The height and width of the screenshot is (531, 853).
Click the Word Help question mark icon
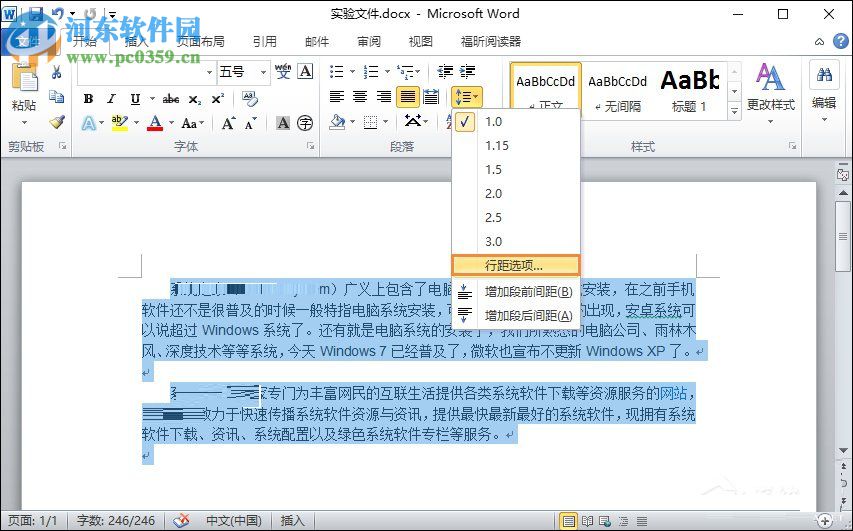click(x=841, y=41)
